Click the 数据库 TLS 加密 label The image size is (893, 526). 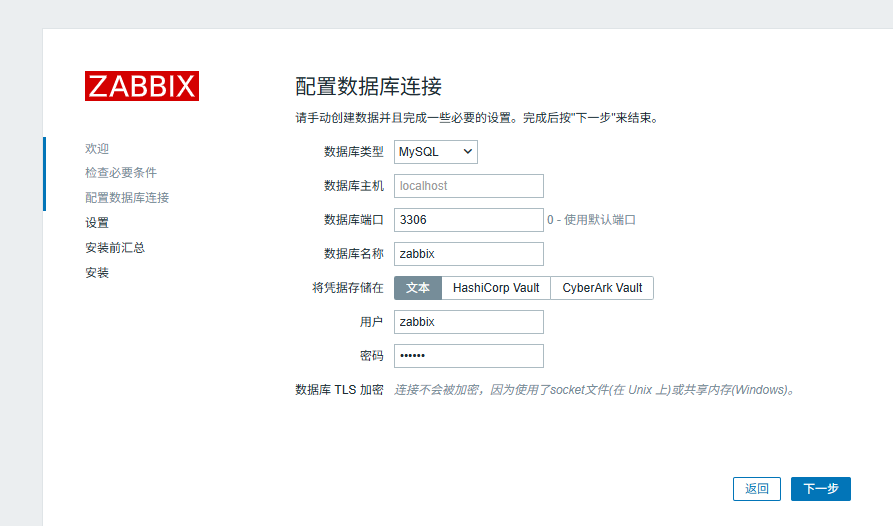pyautogui.click(x=339, y=390)
